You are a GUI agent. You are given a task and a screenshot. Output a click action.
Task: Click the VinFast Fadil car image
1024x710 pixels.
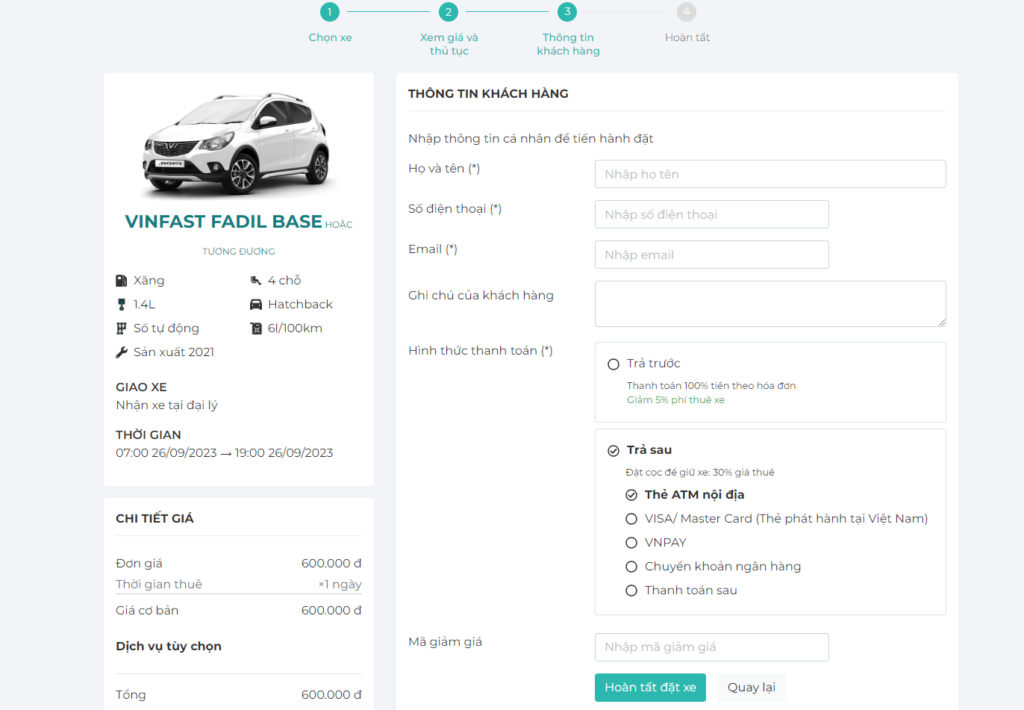237,141
